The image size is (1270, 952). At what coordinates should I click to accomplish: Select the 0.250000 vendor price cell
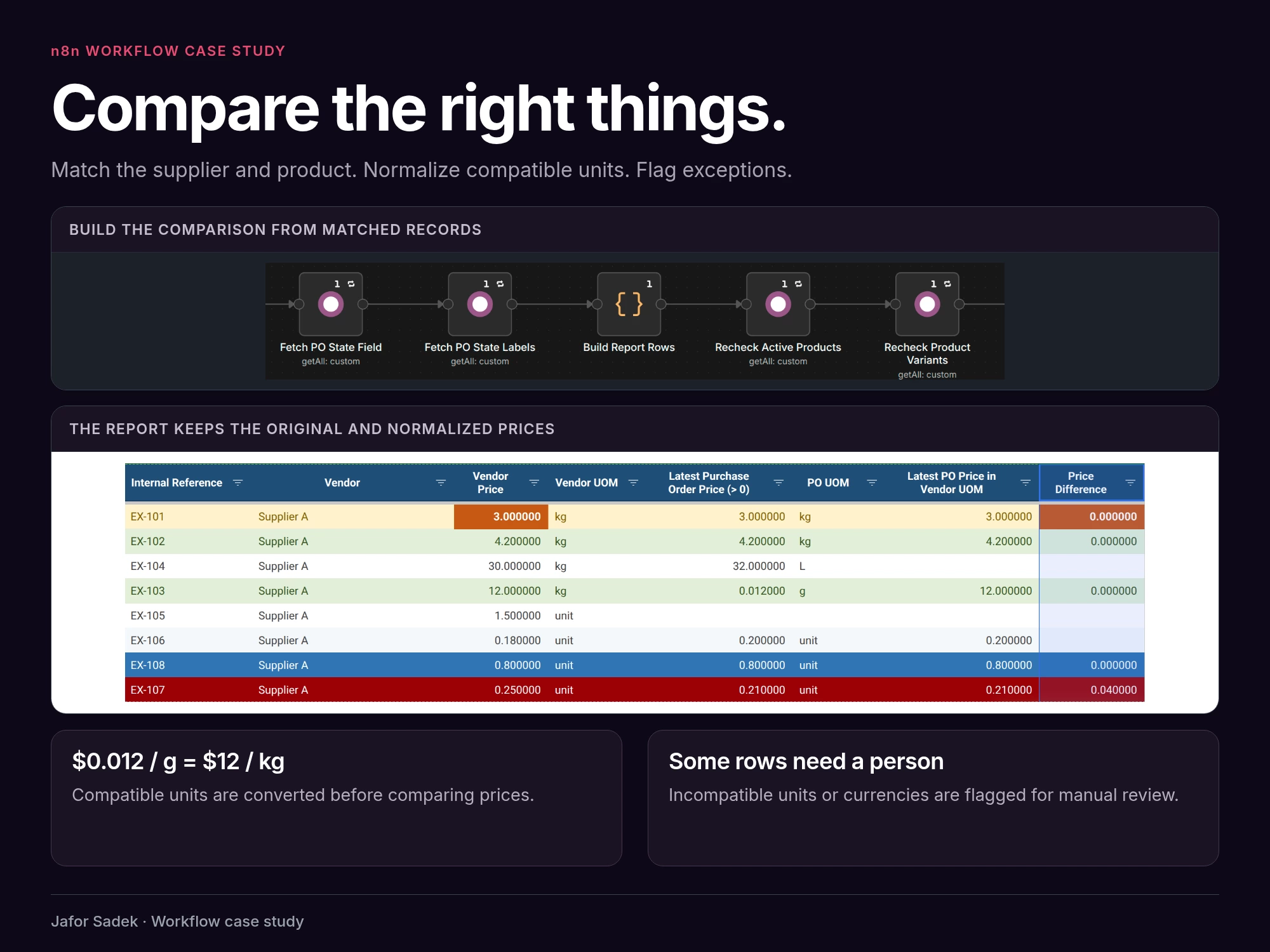tap(501, 690)
